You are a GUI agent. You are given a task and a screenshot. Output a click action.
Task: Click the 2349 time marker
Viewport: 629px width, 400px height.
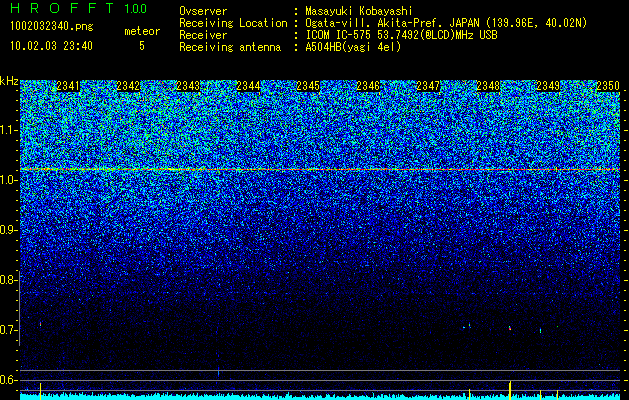548,86
